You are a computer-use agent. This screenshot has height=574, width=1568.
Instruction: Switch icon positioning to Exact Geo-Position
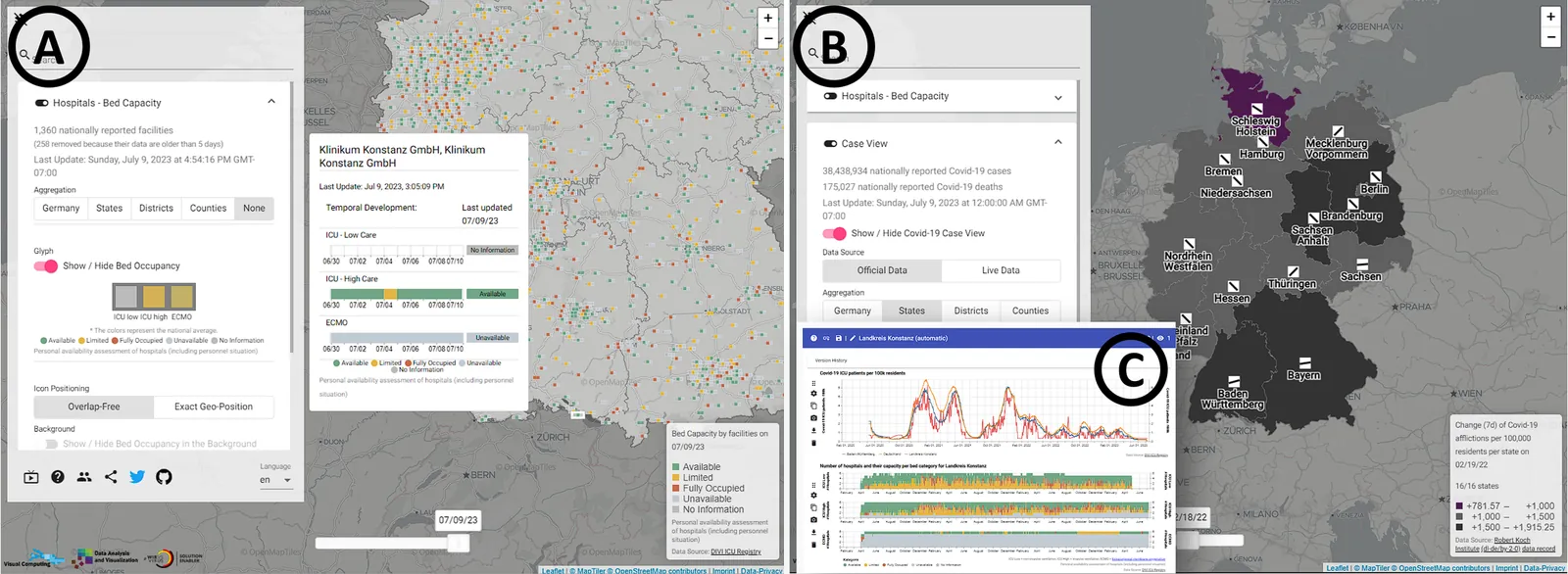click(214, 407)
